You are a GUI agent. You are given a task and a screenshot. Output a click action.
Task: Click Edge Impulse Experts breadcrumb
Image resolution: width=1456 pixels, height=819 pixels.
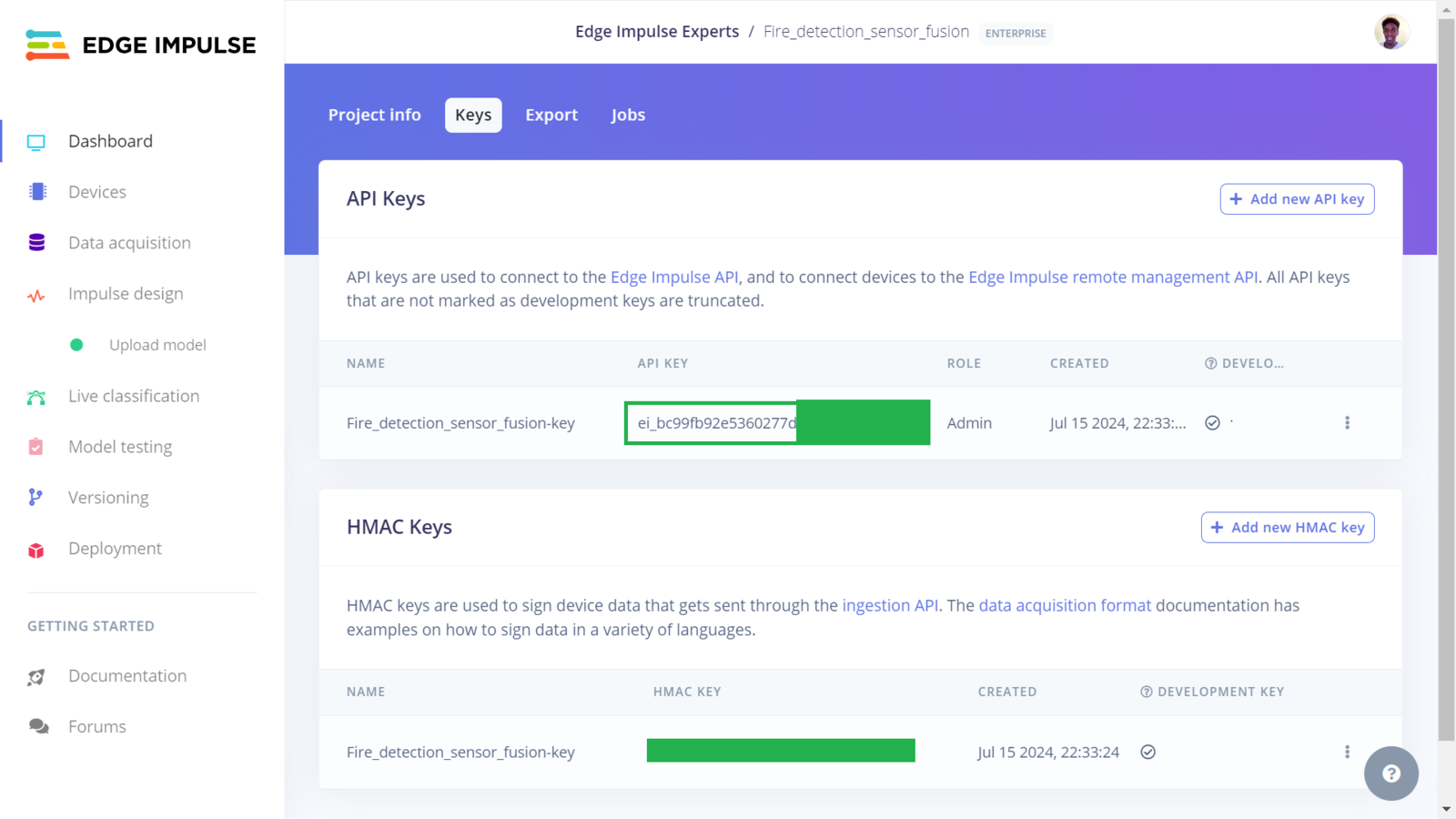tap(657, 32)
